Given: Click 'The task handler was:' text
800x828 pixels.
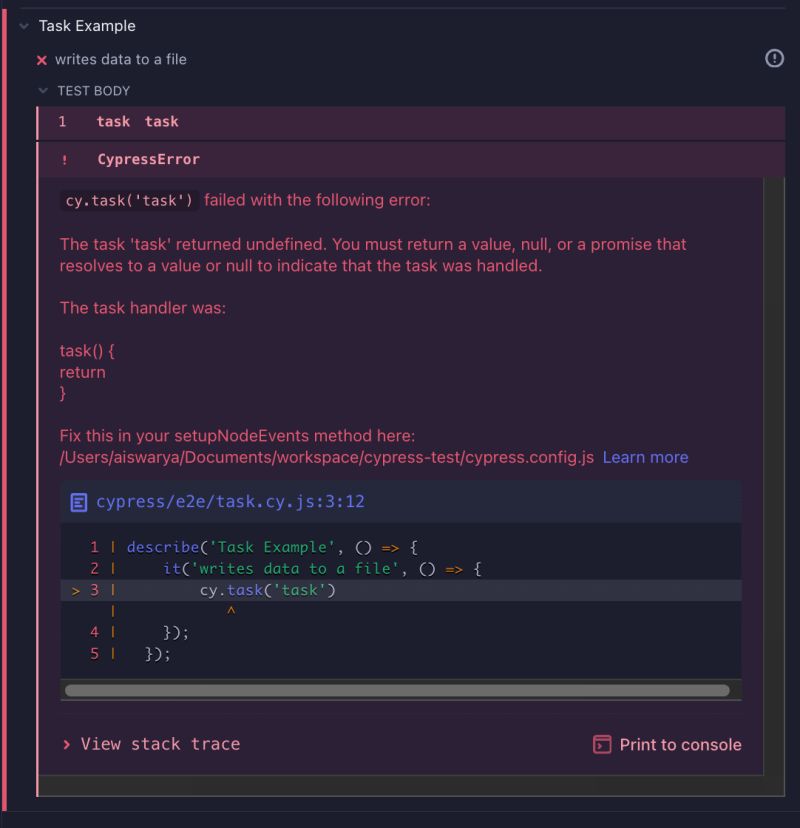Looking at the screenshot, I should [143, 308].
